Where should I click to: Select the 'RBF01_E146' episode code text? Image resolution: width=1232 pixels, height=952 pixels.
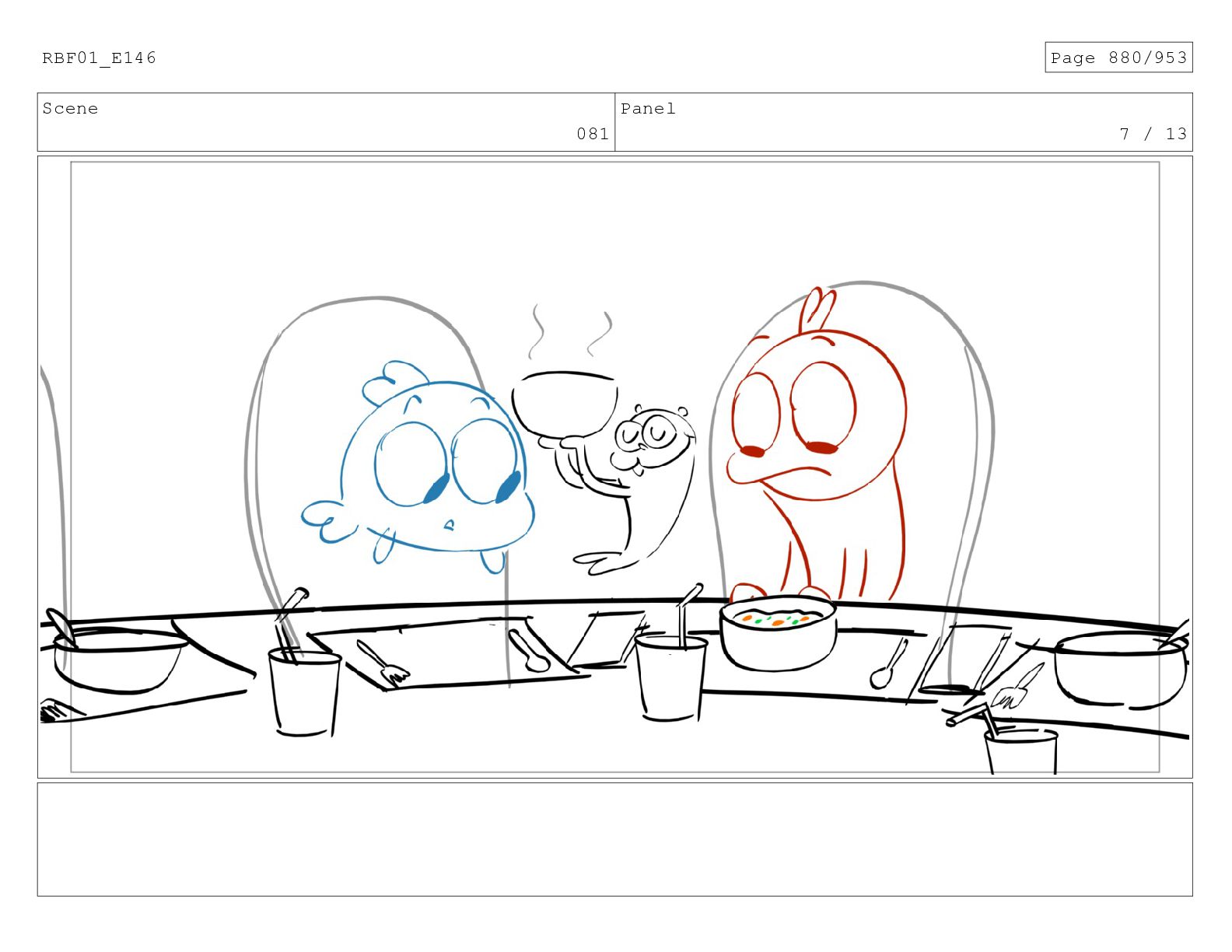(x=99, y=58)
